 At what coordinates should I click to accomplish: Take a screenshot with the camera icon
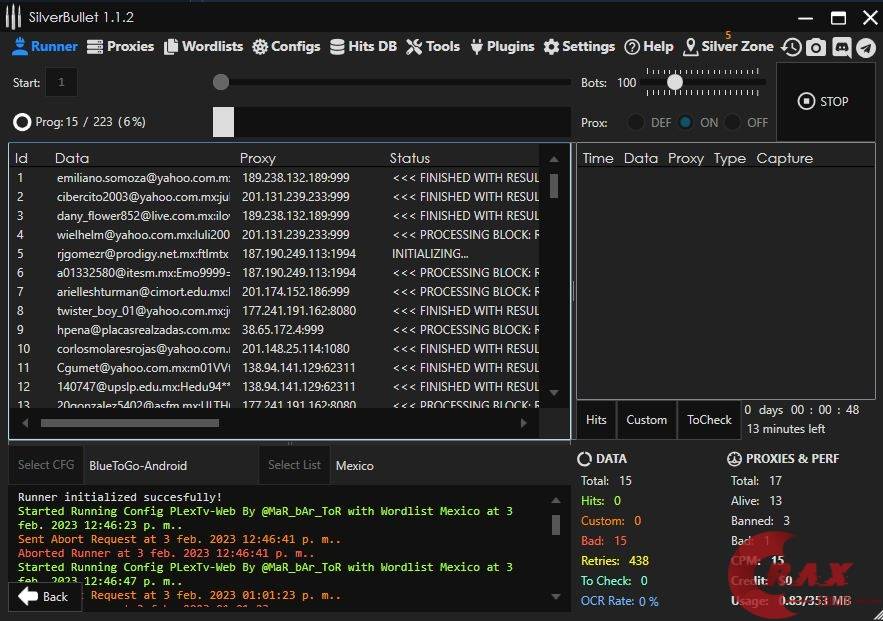[x=816, y=47]
